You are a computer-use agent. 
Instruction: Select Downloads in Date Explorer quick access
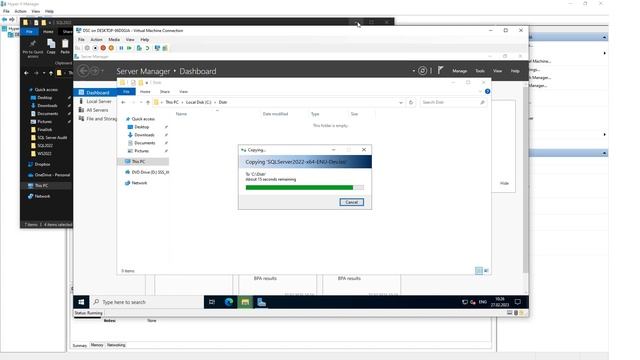coord(144,135)
